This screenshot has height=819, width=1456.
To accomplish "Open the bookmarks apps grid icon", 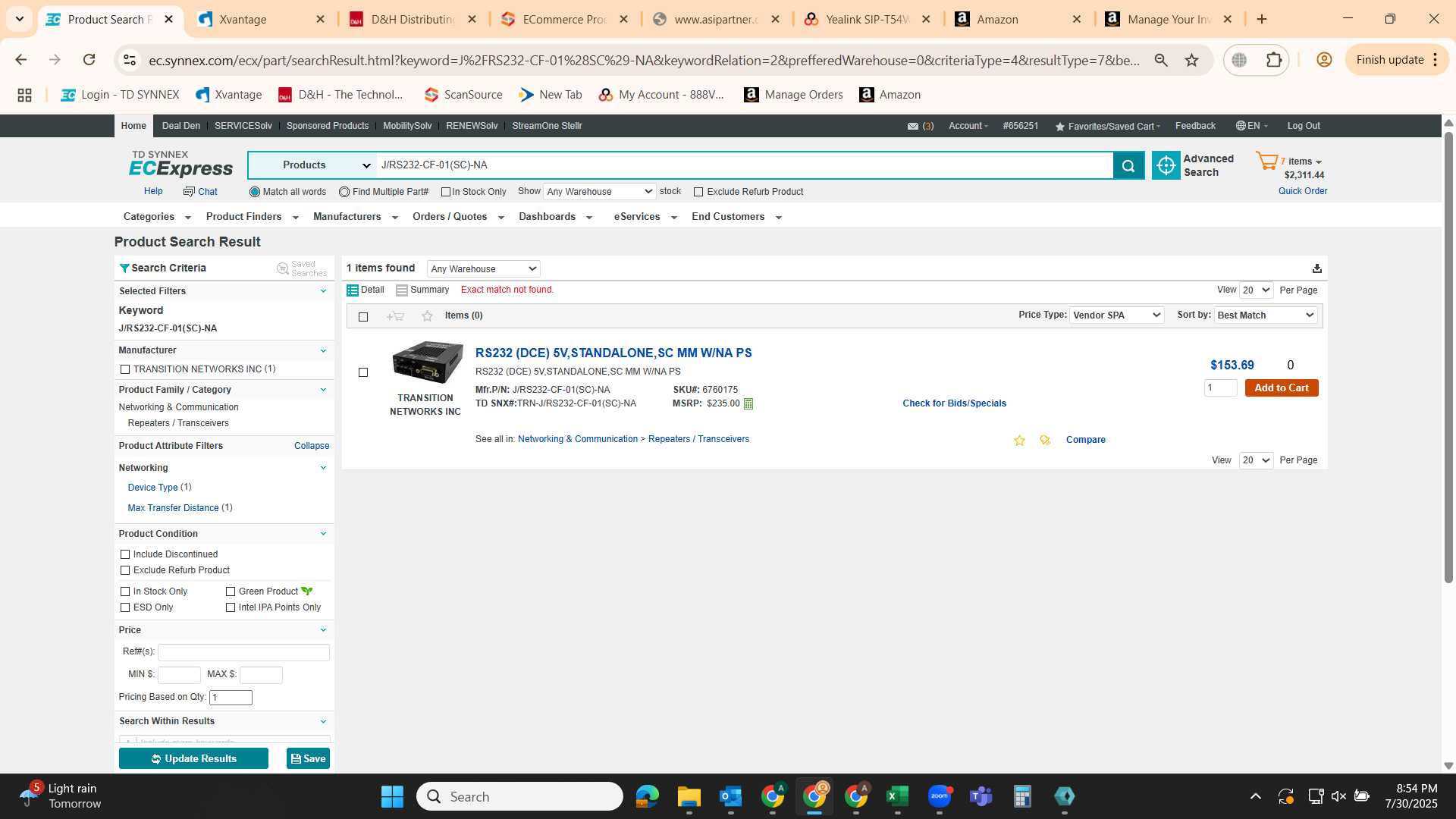I will click(x=24, y=95).
